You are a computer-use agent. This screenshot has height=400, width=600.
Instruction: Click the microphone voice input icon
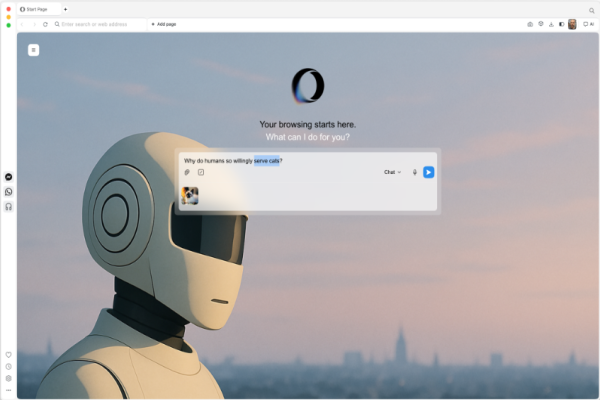pos(415,172)
